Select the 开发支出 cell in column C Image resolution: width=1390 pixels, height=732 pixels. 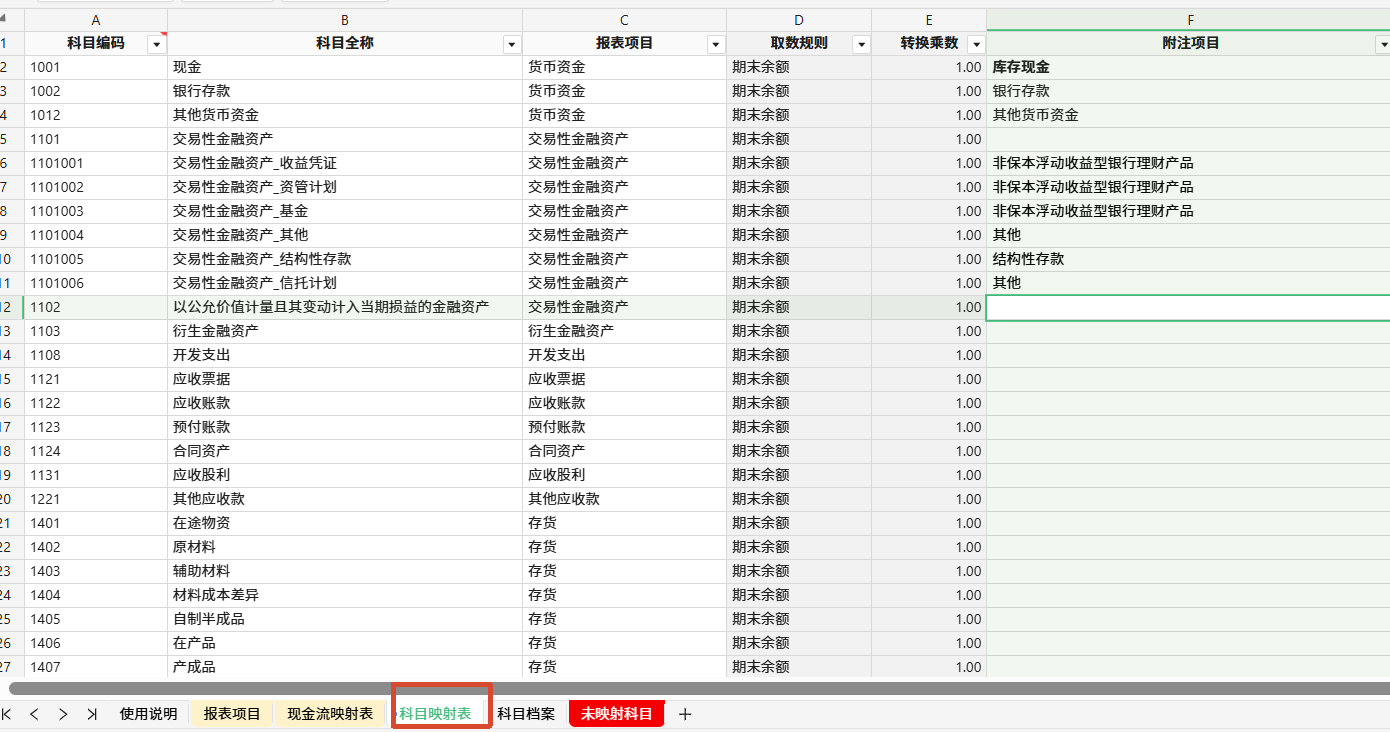pyautogui.click(x=625, y=355)
